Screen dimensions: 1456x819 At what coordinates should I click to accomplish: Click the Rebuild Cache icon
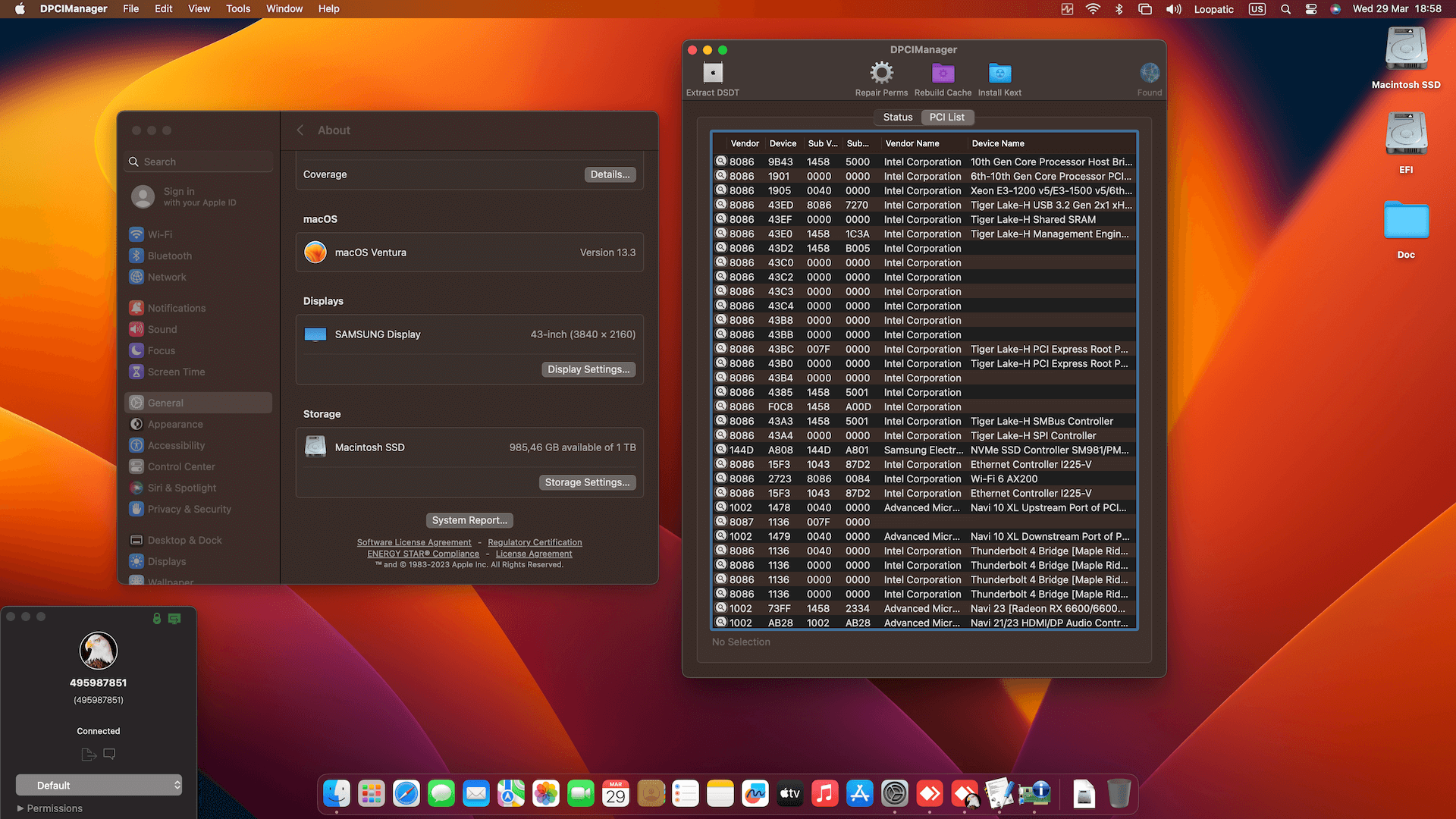coord(943,74)
